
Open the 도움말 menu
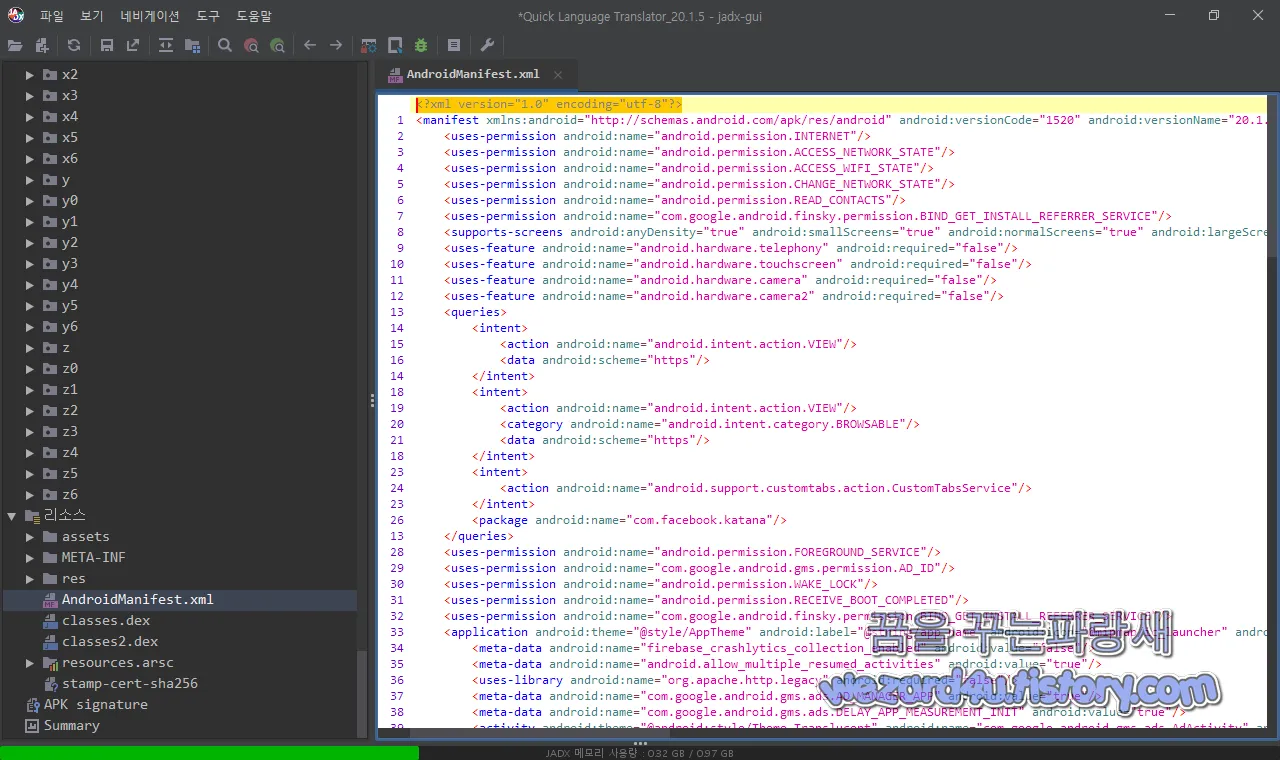[x=254, y=16]
